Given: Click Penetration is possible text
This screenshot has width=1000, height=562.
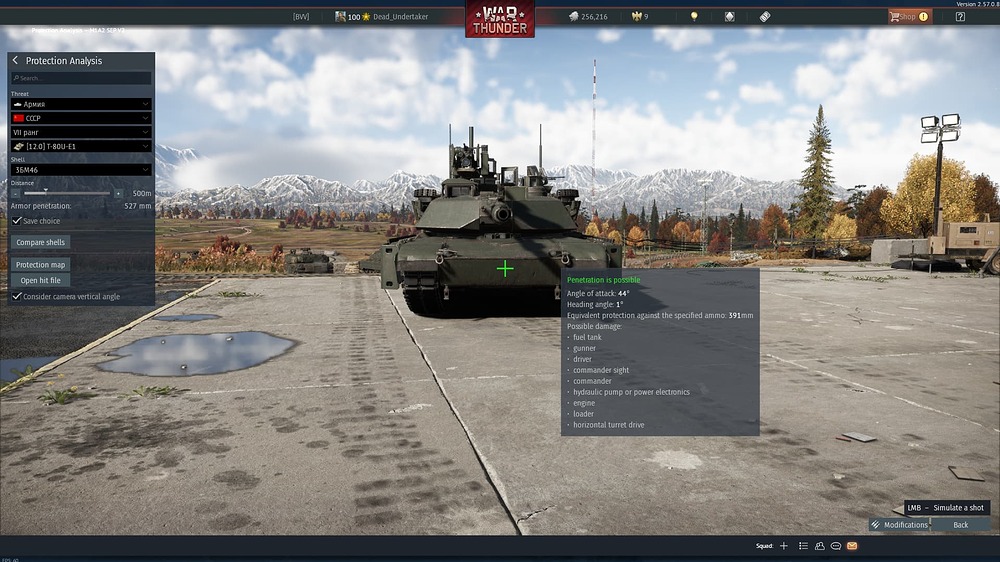Looking at the screenshot, I should point(603,279).
